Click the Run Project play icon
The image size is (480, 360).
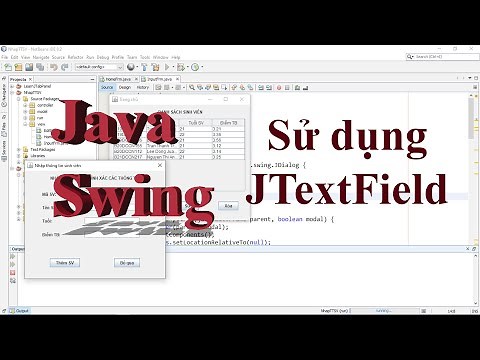[167, 67]
